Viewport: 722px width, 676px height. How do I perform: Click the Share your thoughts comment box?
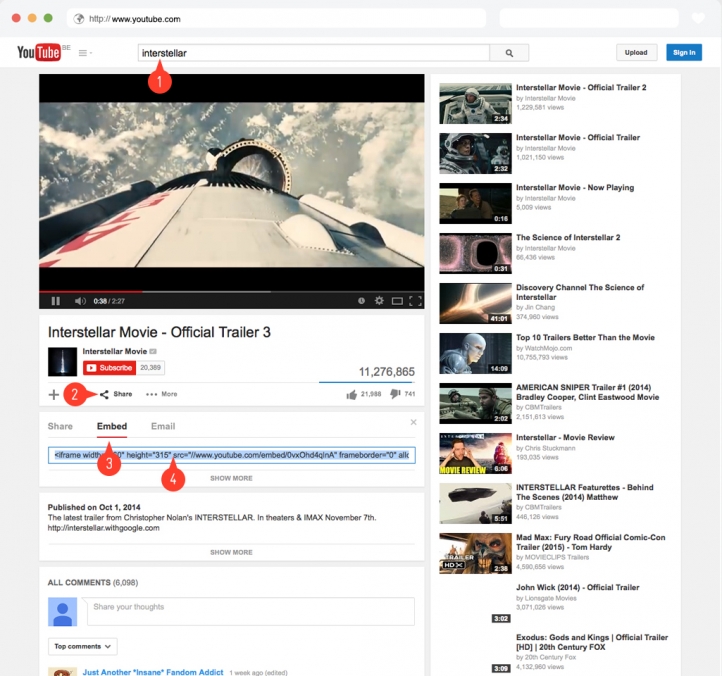click(250, 612)
